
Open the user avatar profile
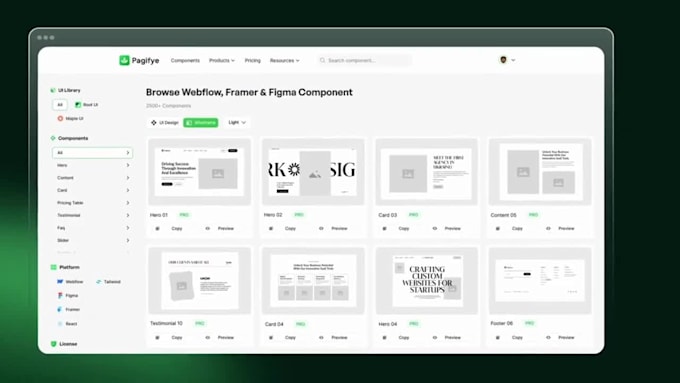coord(503,60)
